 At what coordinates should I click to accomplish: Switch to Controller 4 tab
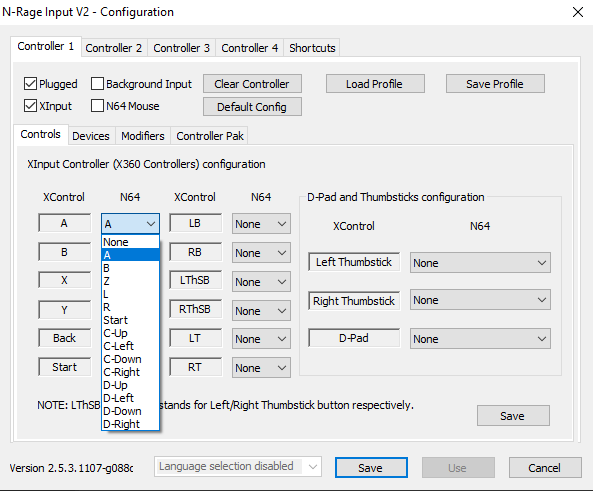[250, 48]
